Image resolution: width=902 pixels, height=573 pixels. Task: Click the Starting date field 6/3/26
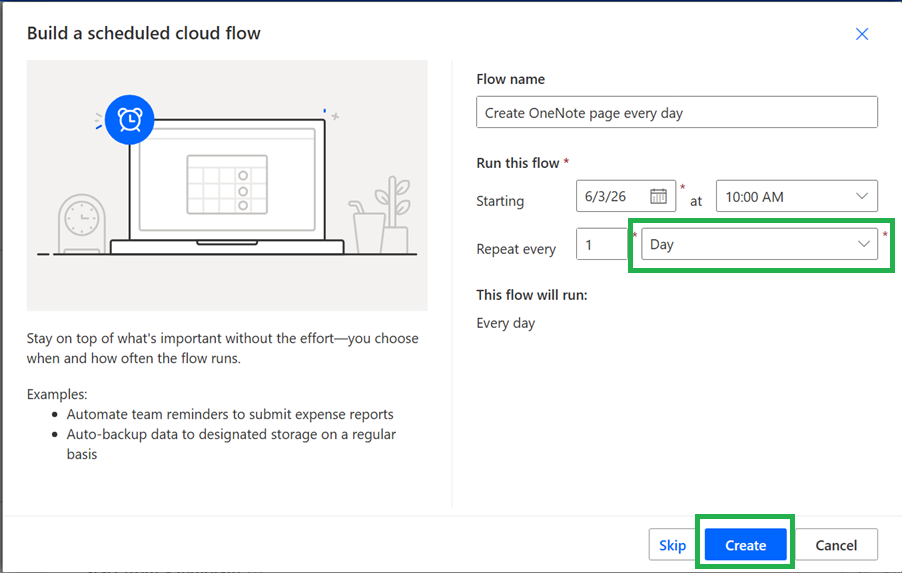point(626,196)
